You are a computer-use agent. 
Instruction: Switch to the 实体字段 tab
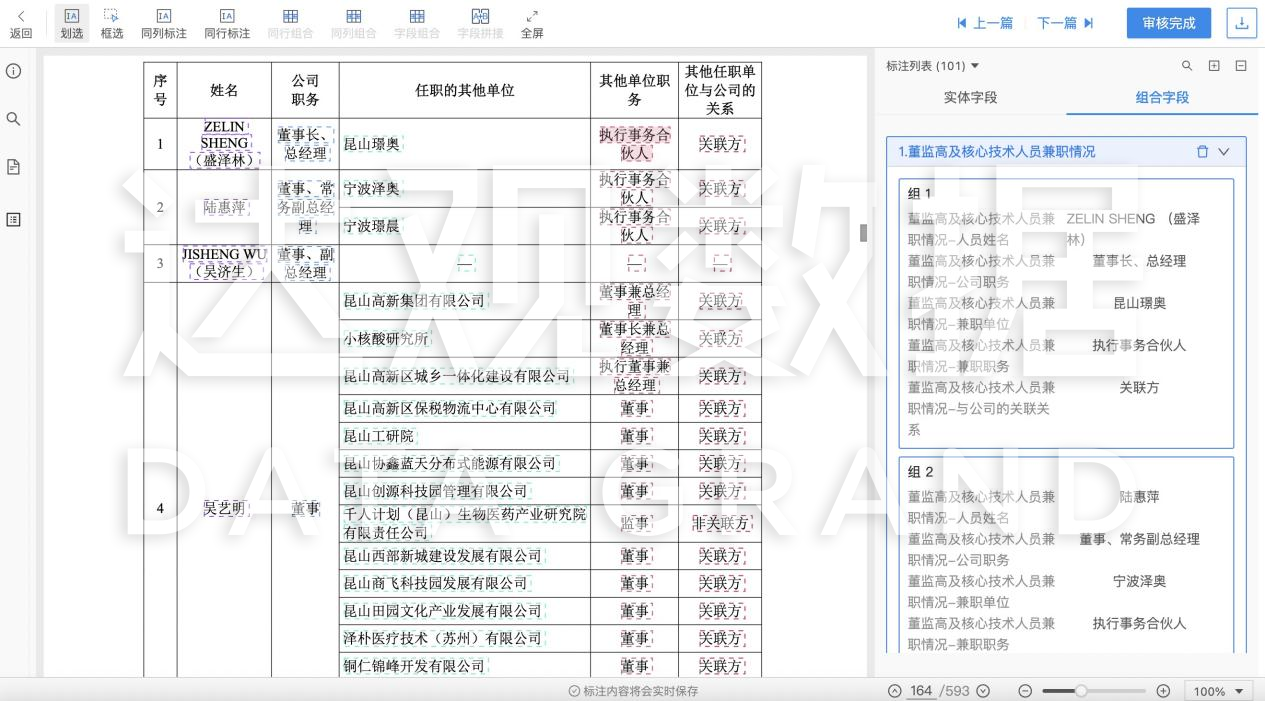[x=970, y=97]
